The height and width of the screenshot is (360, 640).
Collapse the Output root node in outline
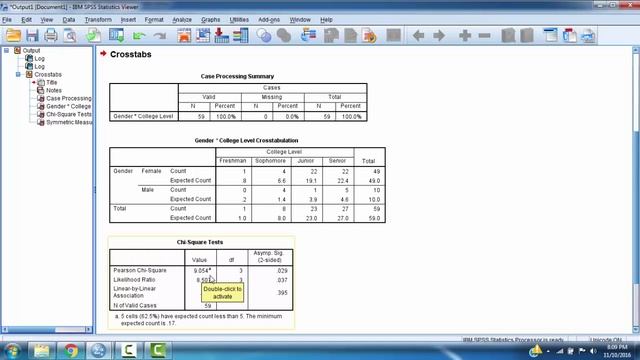click(7, 51)
